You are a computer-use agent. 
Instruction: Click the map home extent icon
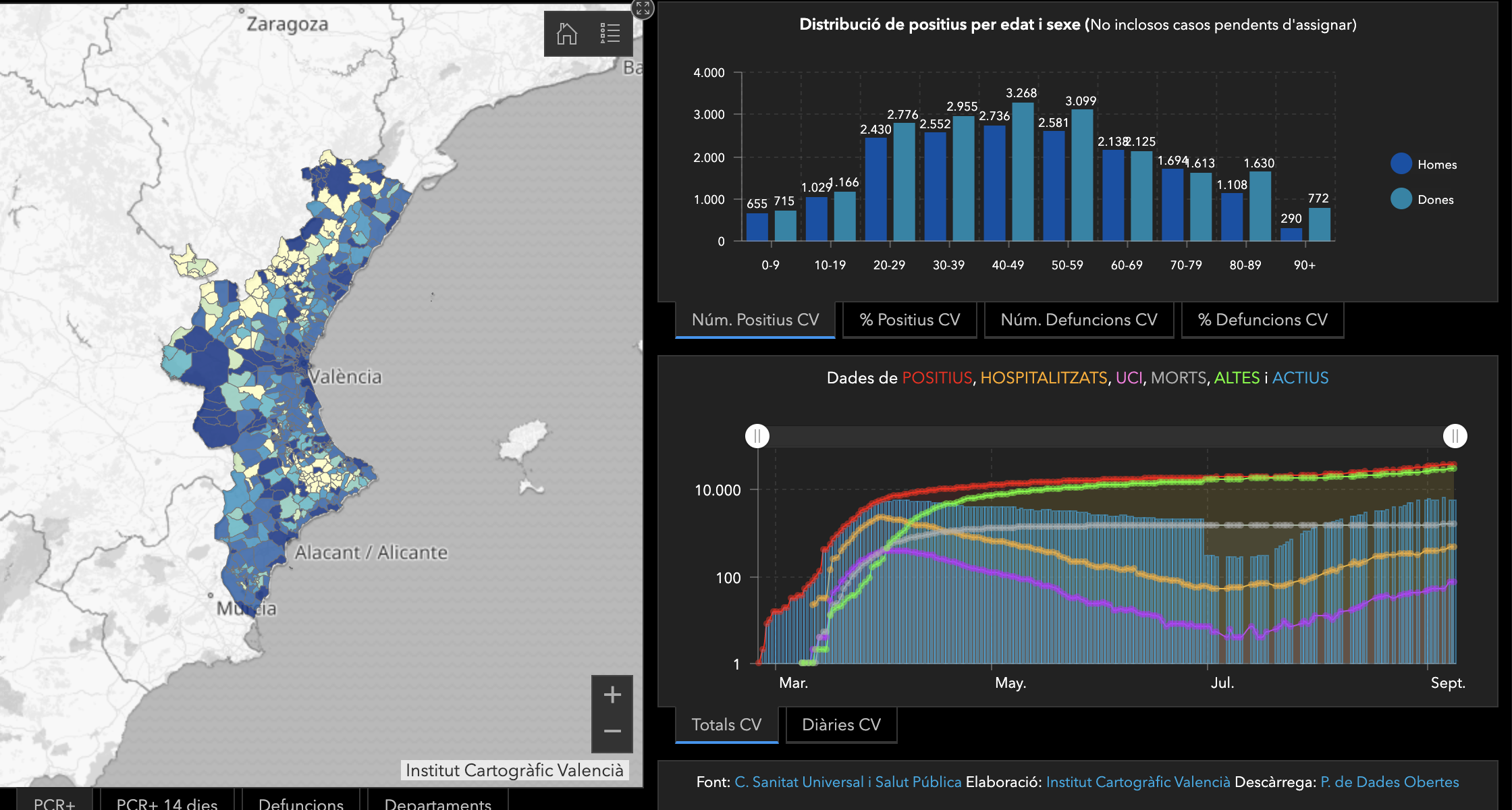[x=566, y=33]
